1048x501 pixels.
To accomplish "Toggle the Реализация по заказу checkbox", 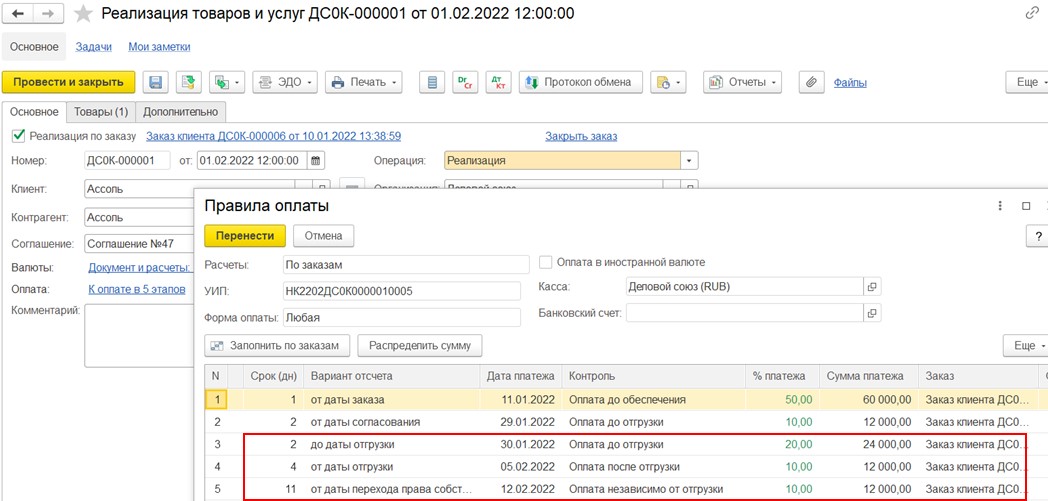I will 18,136.
